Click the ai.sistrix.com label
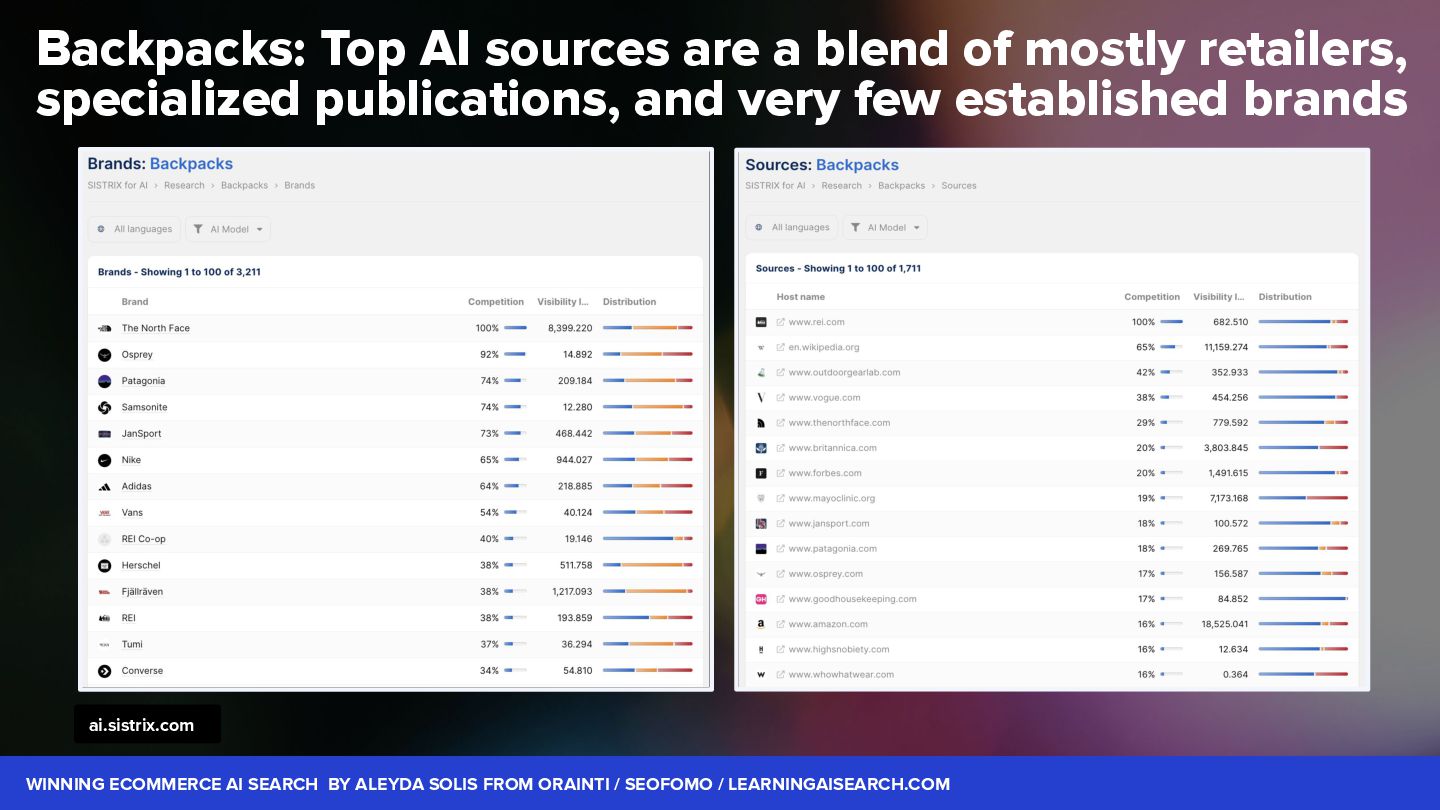1440x810 pixels. (x=142, y=725)
